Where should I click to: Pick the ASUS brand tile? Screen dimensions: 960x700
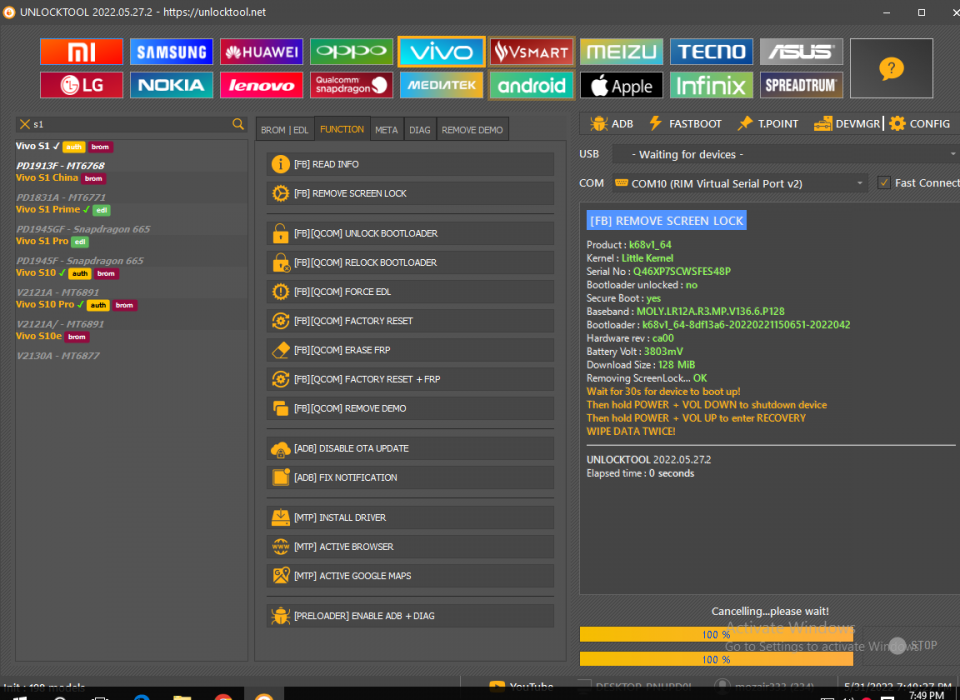801,52
